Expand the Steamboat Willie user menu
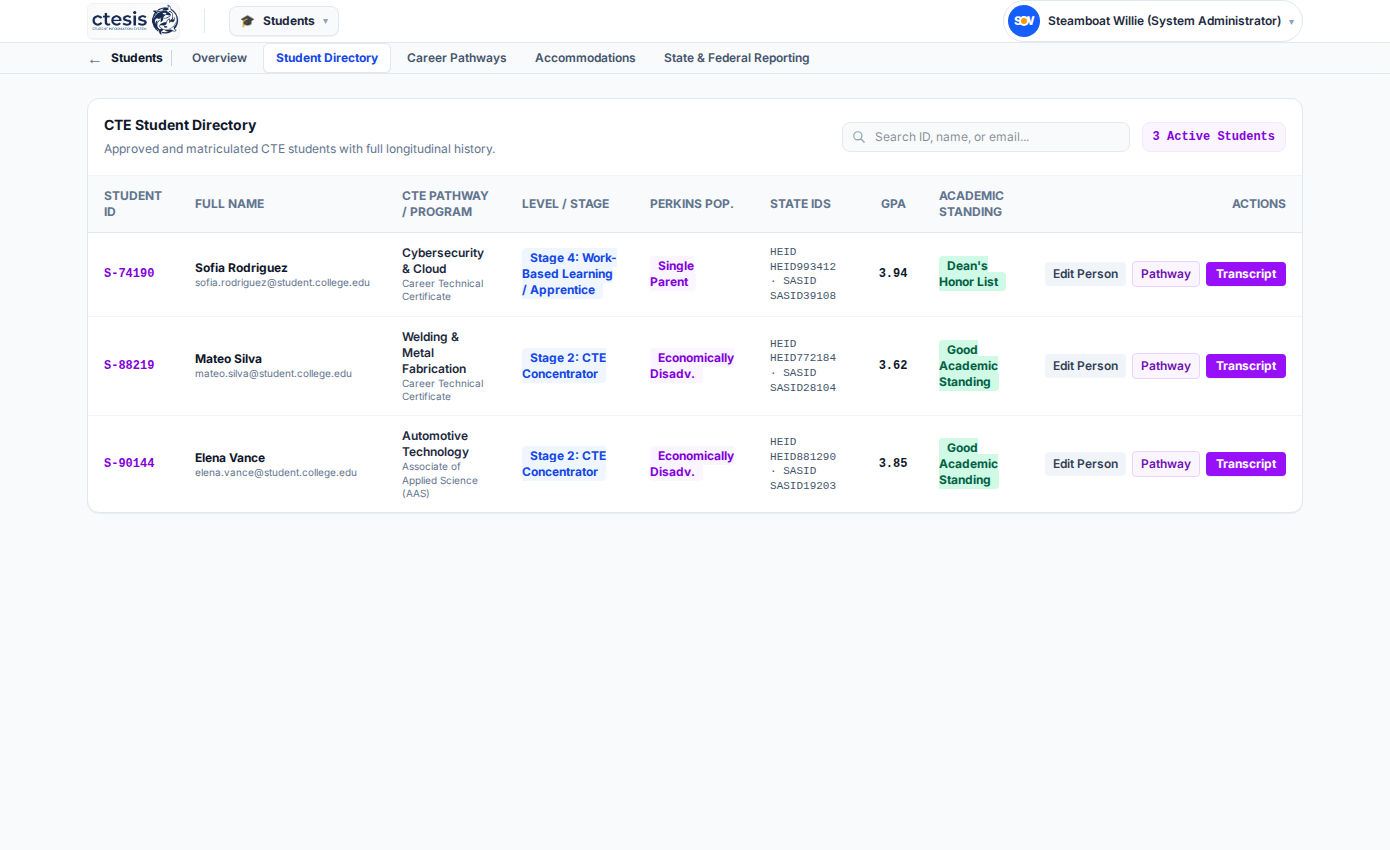 (1153, 21)
